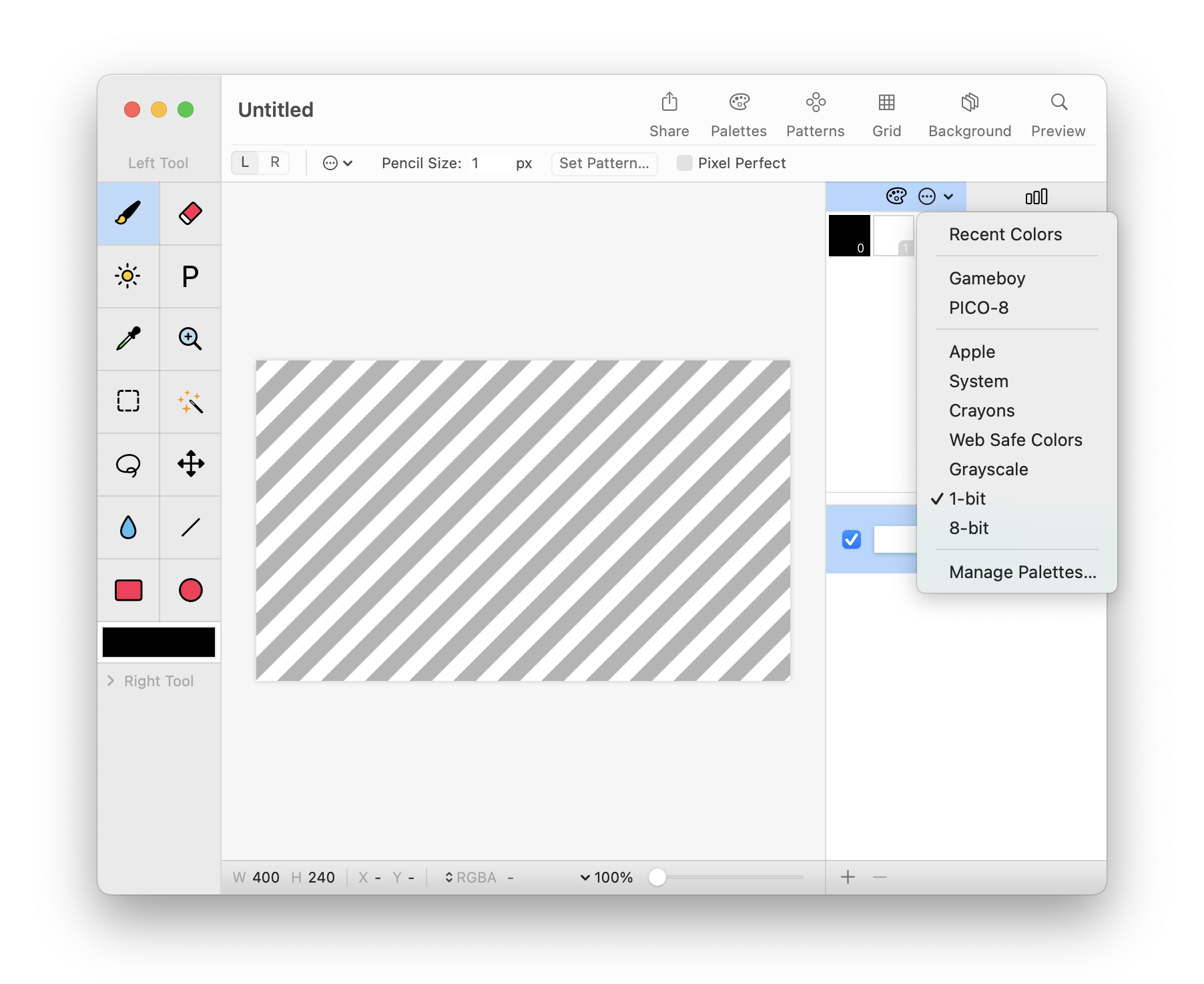Pick the black color swatch in the palette
Image resolution: width=1204 pixels, height=984 pixels.
point(849,236)
